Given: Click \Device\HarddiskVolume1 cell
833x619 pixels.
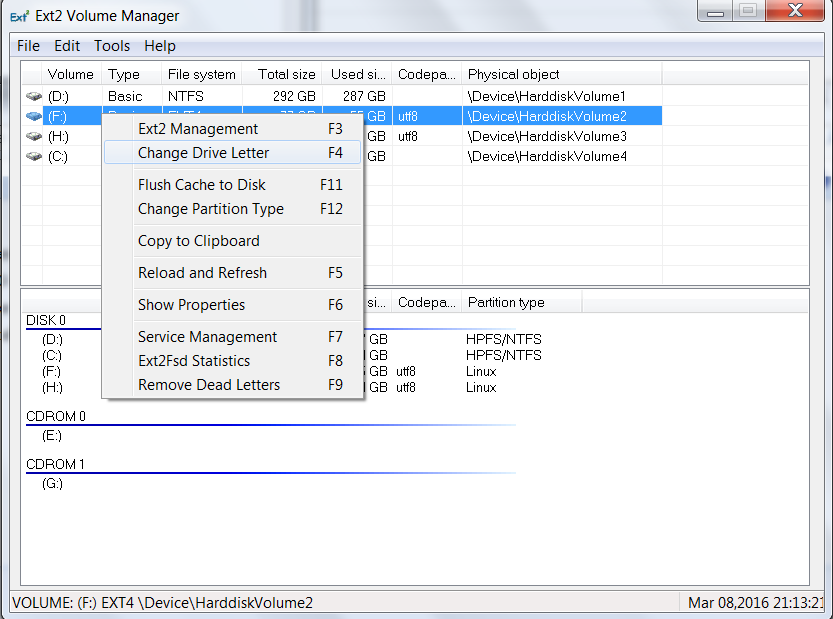Looking at the screenshot, I should (547, 96).
